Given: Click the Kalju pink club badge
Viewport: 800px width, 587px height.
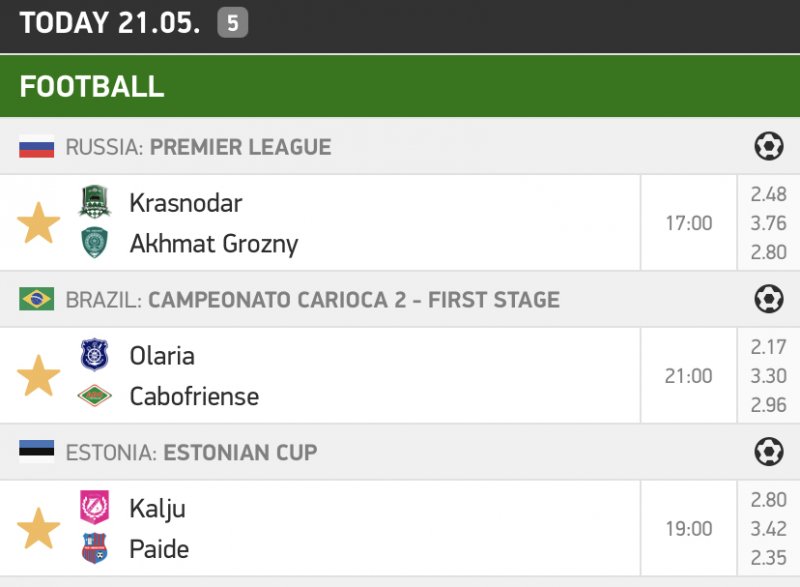Looking at the screenshot, I should (94, 508).
